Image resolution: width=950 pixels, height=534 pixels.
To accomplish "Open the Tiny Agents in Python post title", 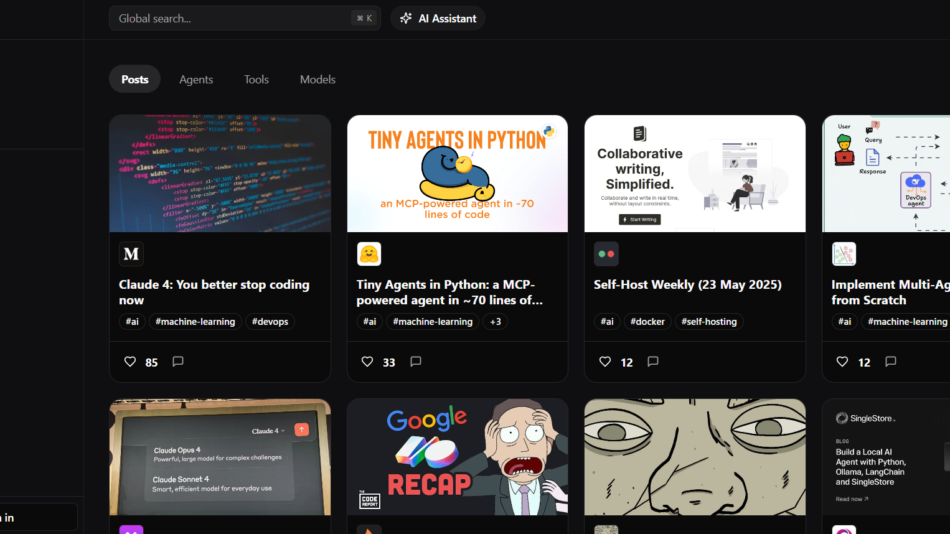I will coord(450,292).
